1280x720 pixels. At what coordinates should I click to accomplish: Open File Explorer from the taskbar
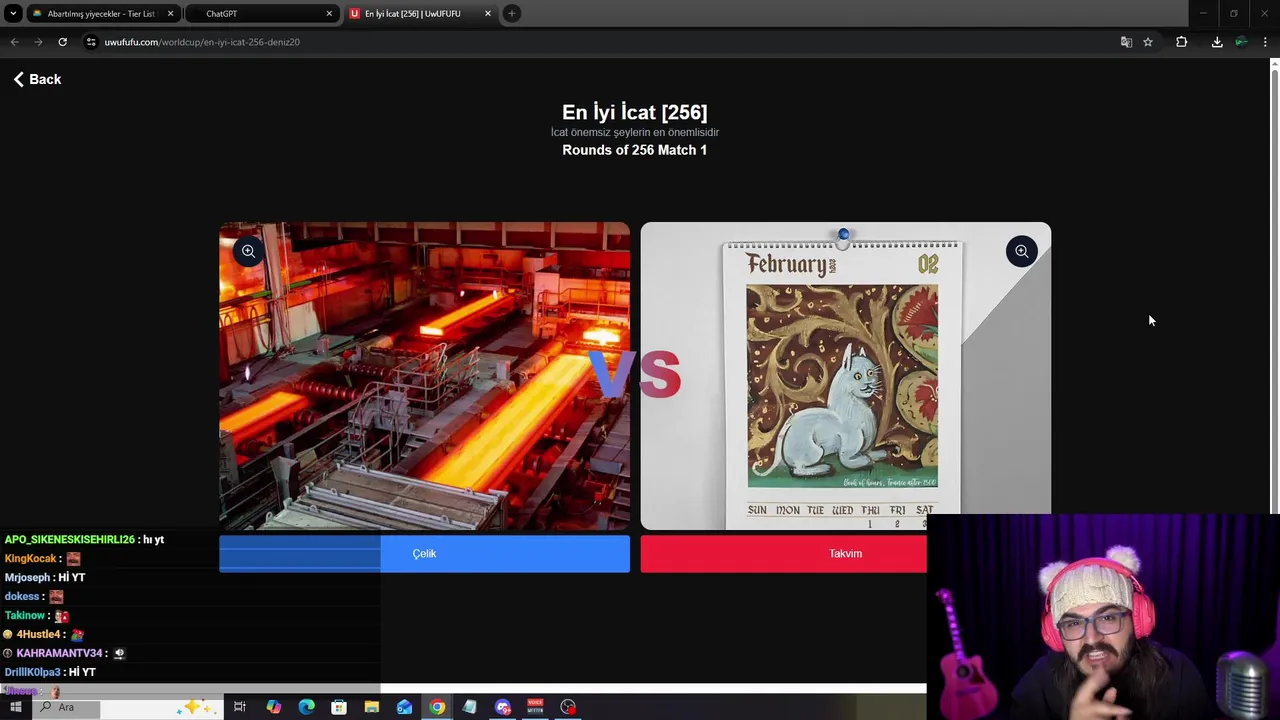[x=372, y=707]
